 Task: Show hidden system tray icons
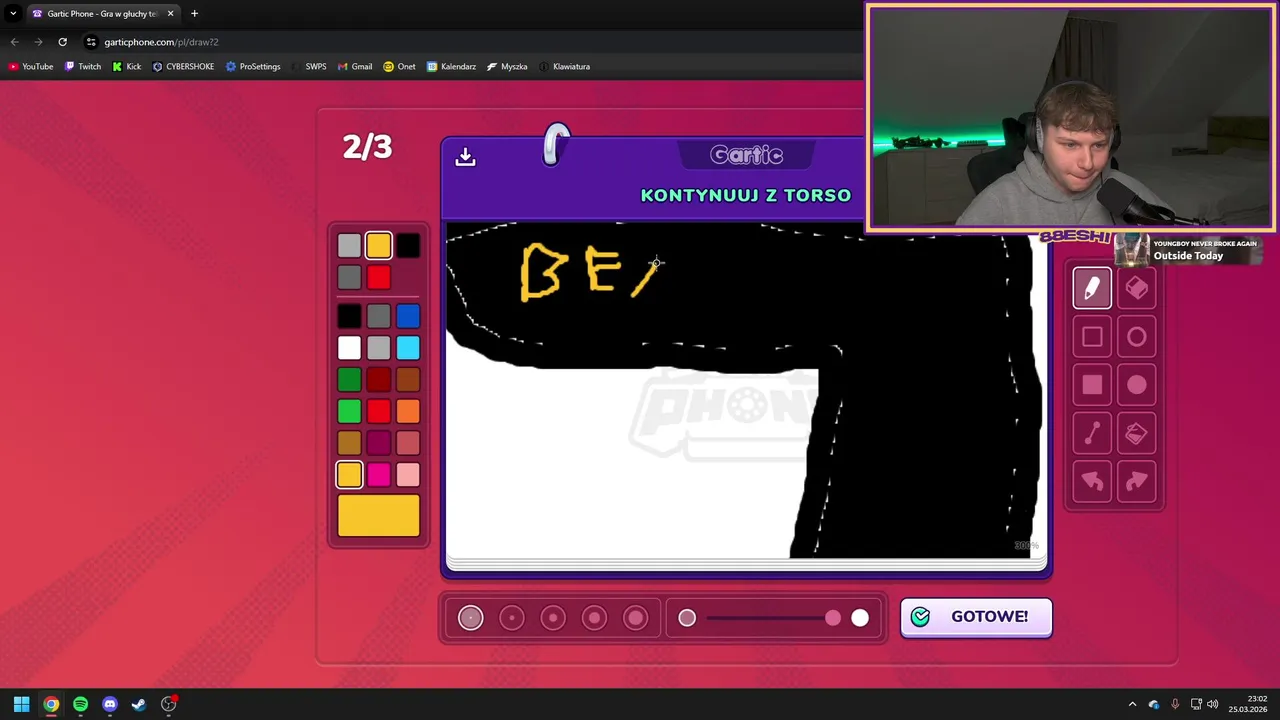pyautogui.click(x=1132, y=704)
